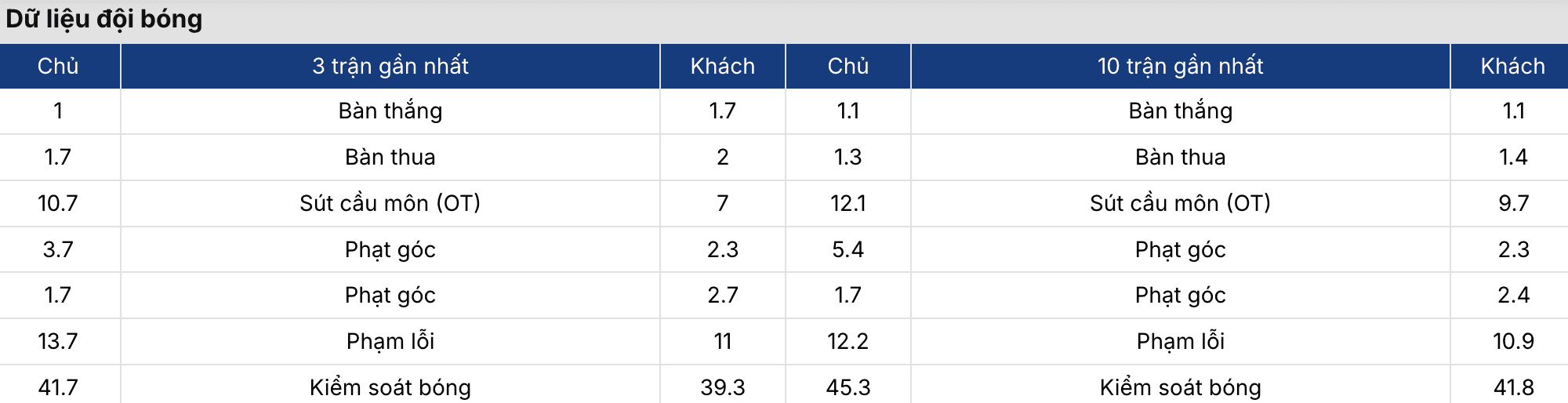The height and width of the screenshot is (403, 1568).
Task: Click the "Bàn thua" label under 10 trận gần nhất
Action: [x=1180, y=157]
